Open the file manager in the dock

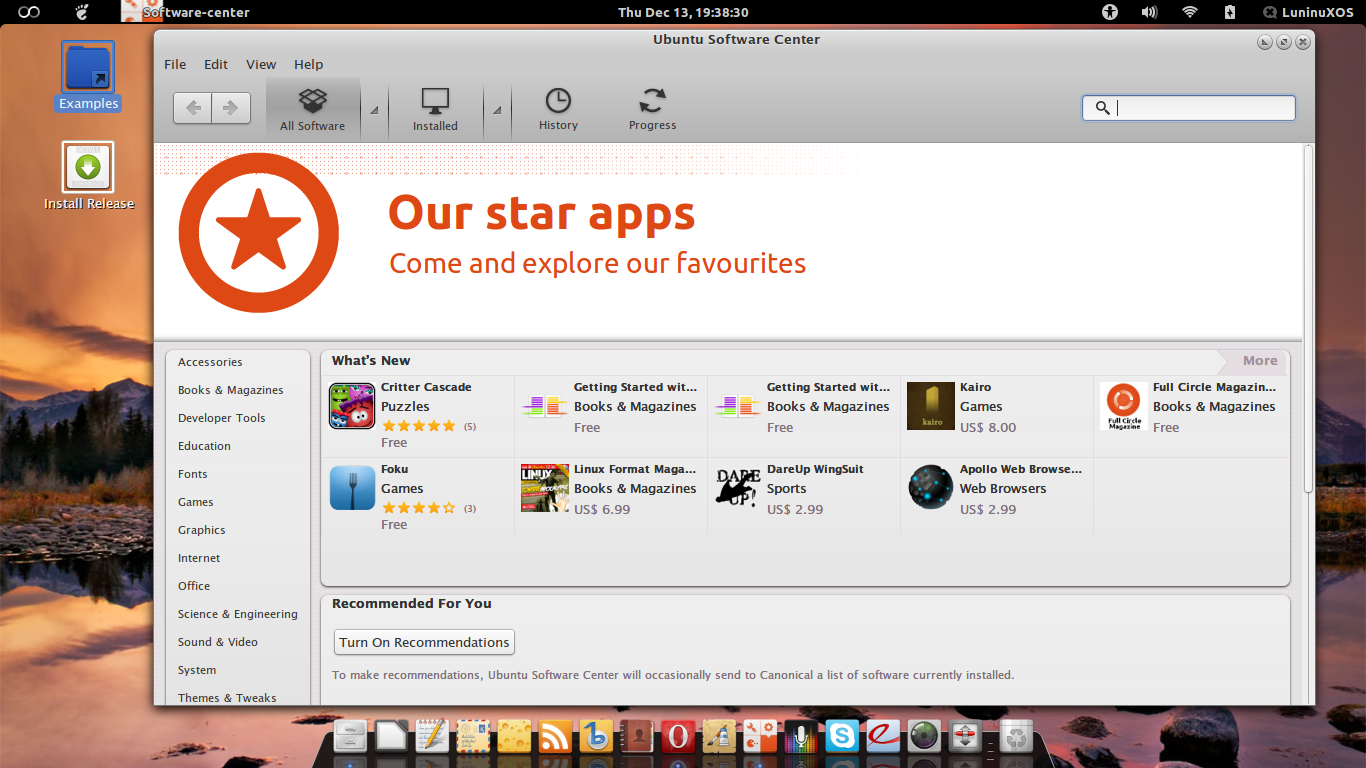click(x=350, y=736)
